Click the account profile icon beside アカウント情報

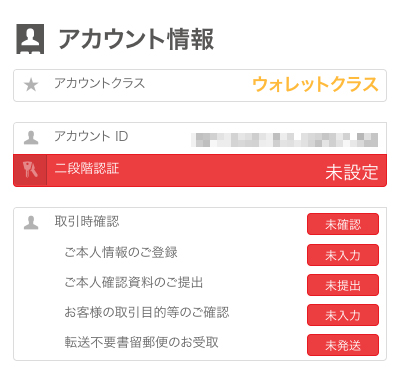30,39
